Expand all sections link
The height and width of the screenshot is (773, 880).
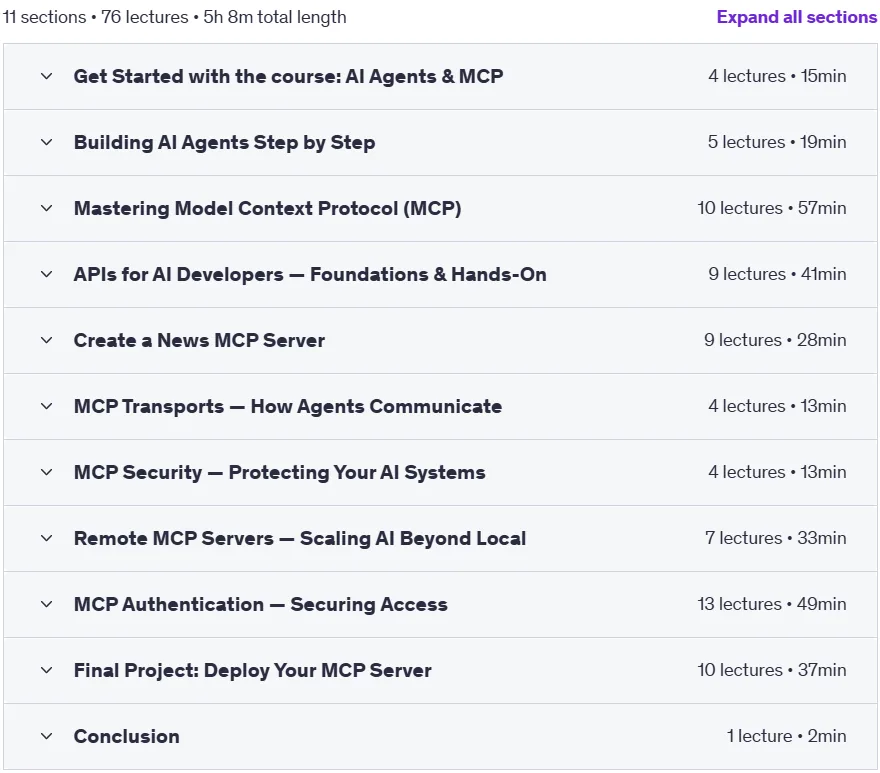click(796, 17)
